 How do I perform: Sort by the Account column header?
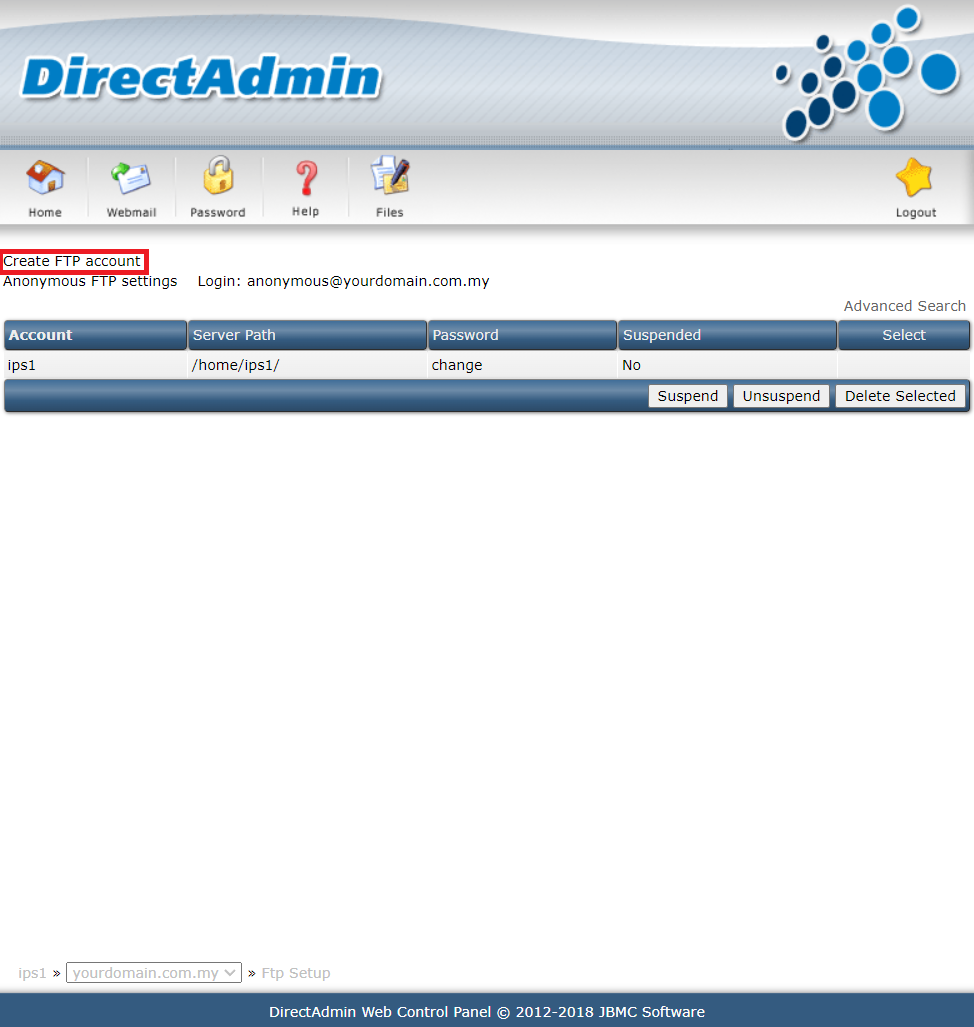pyautogui.click(x=41, y=335)
